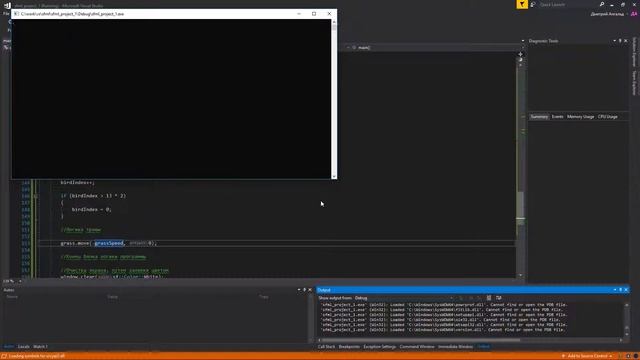Toggle auto-hide pin on Autos panel
640x360 pixels.
pyautogui.click(x=304, y=290)
